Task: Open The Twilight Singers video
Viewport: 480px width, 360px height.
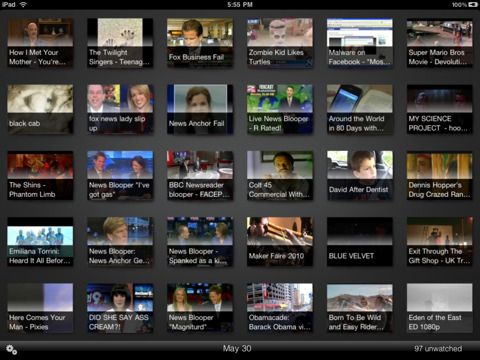Action: (x=120, y=43)
